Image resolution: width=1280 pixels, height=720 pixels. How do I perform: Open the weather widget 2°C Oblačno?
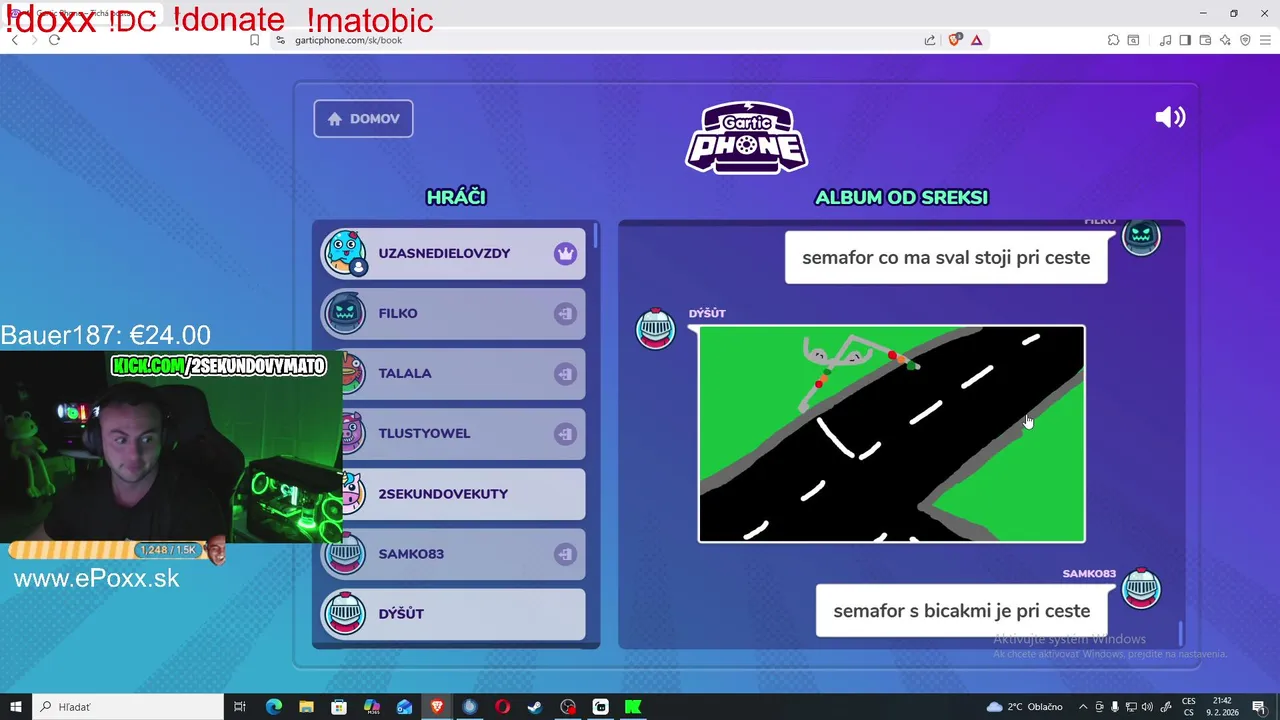[x=1025, y=707]
